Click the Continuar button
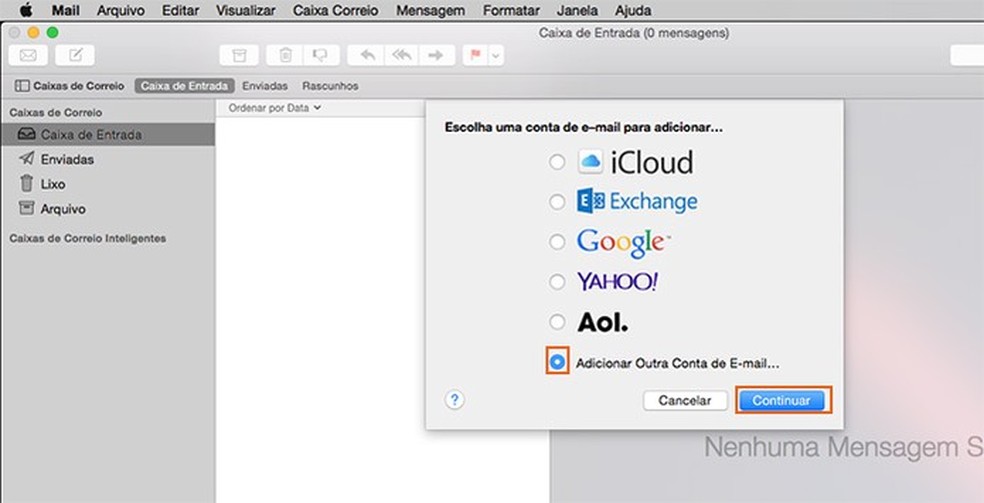This screenshot has height=503, width=984. click(x=781, y=400)
